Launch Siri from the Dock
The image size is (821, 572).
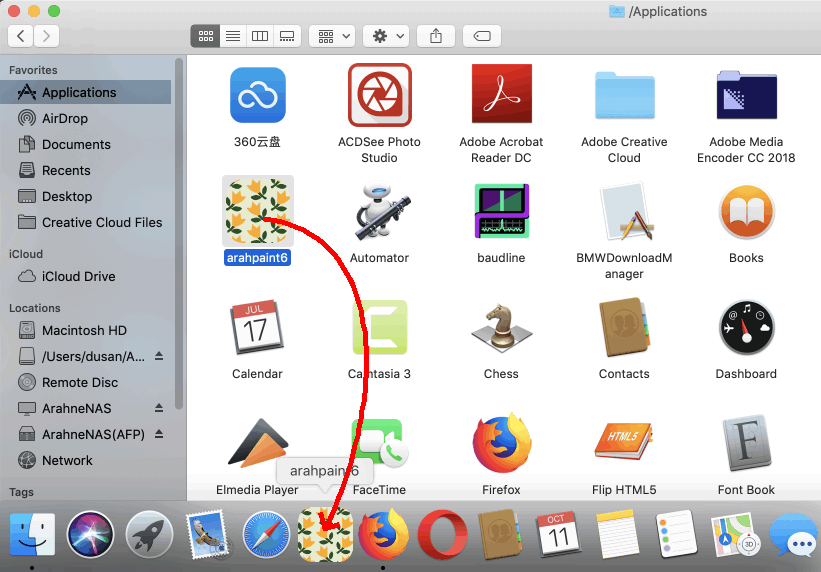tap(90, 535)
